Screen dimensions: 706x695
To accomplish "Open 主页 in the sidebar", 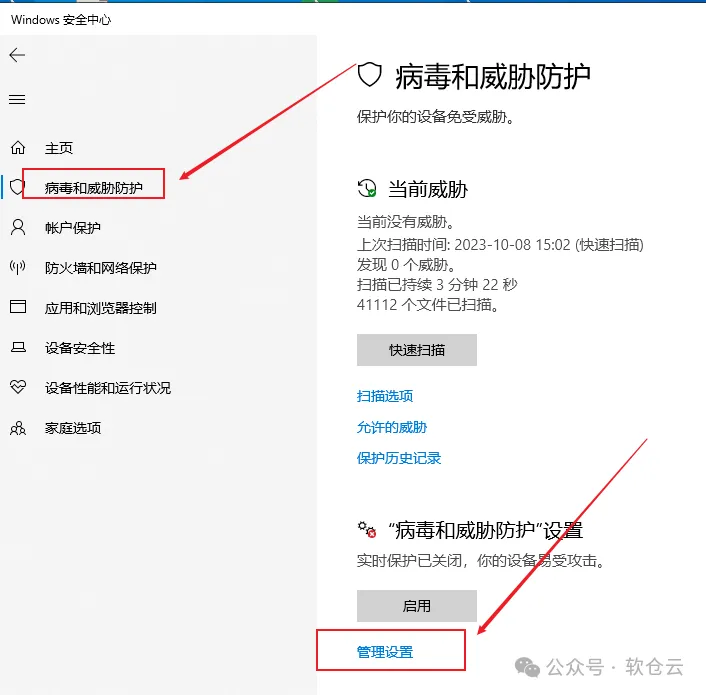I will (x=59, y=148).
